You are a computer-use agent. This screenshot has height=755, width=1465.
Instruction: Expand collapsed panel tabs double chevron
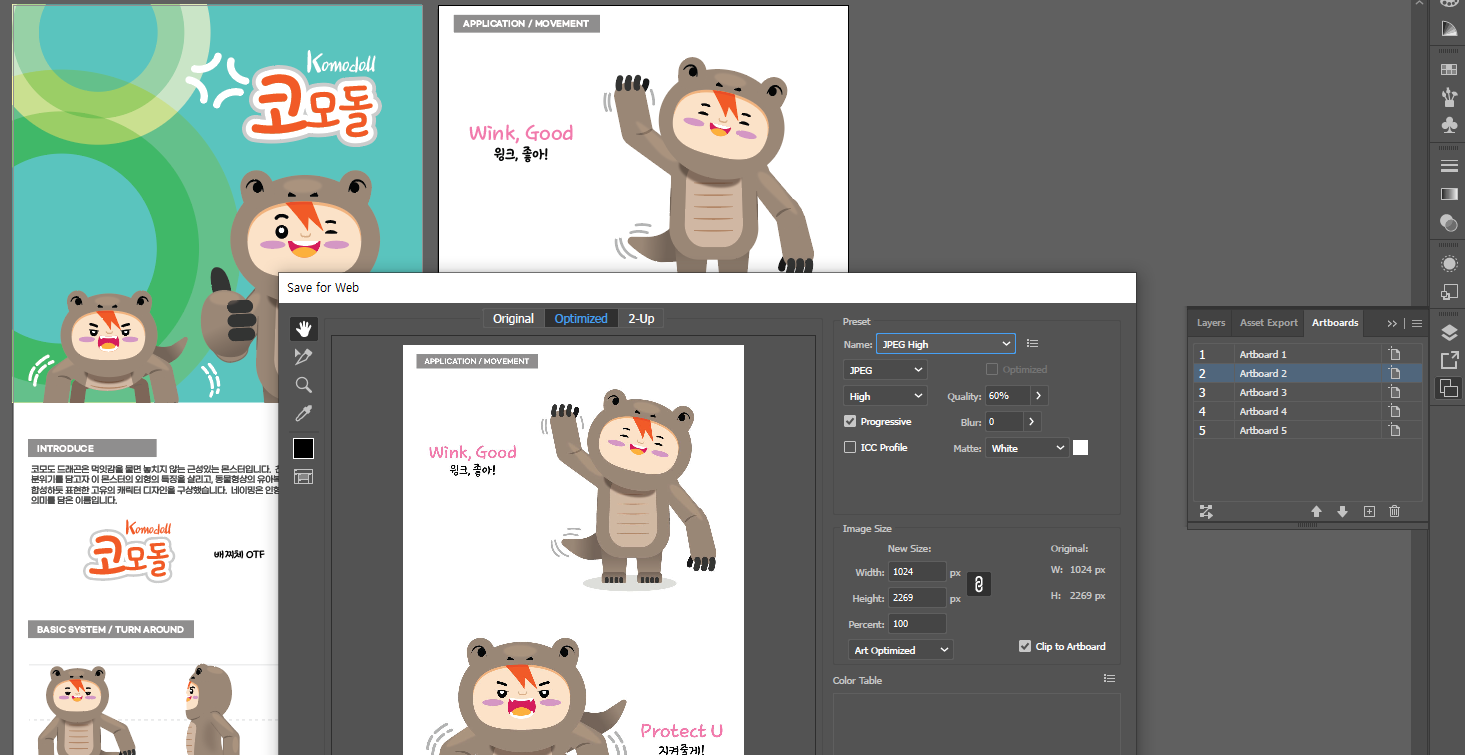(1392, 323)
